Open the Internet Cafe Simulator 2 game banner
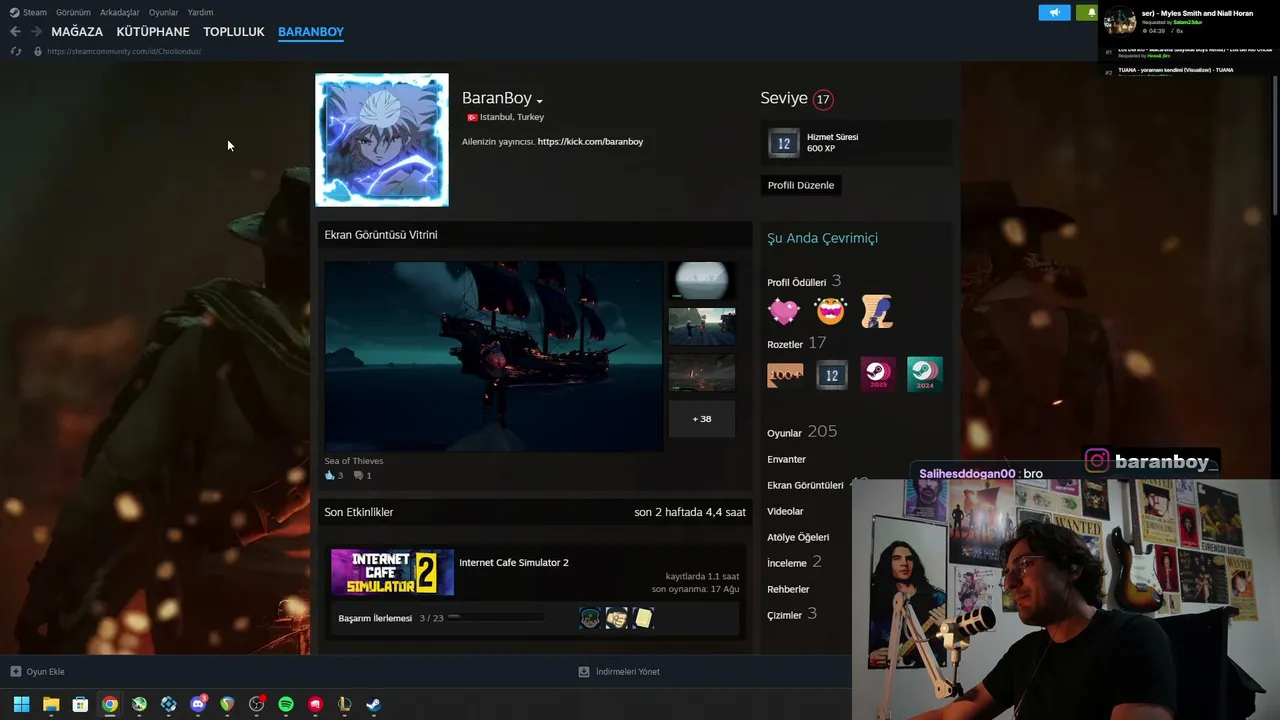 click(x=392, y=572)
